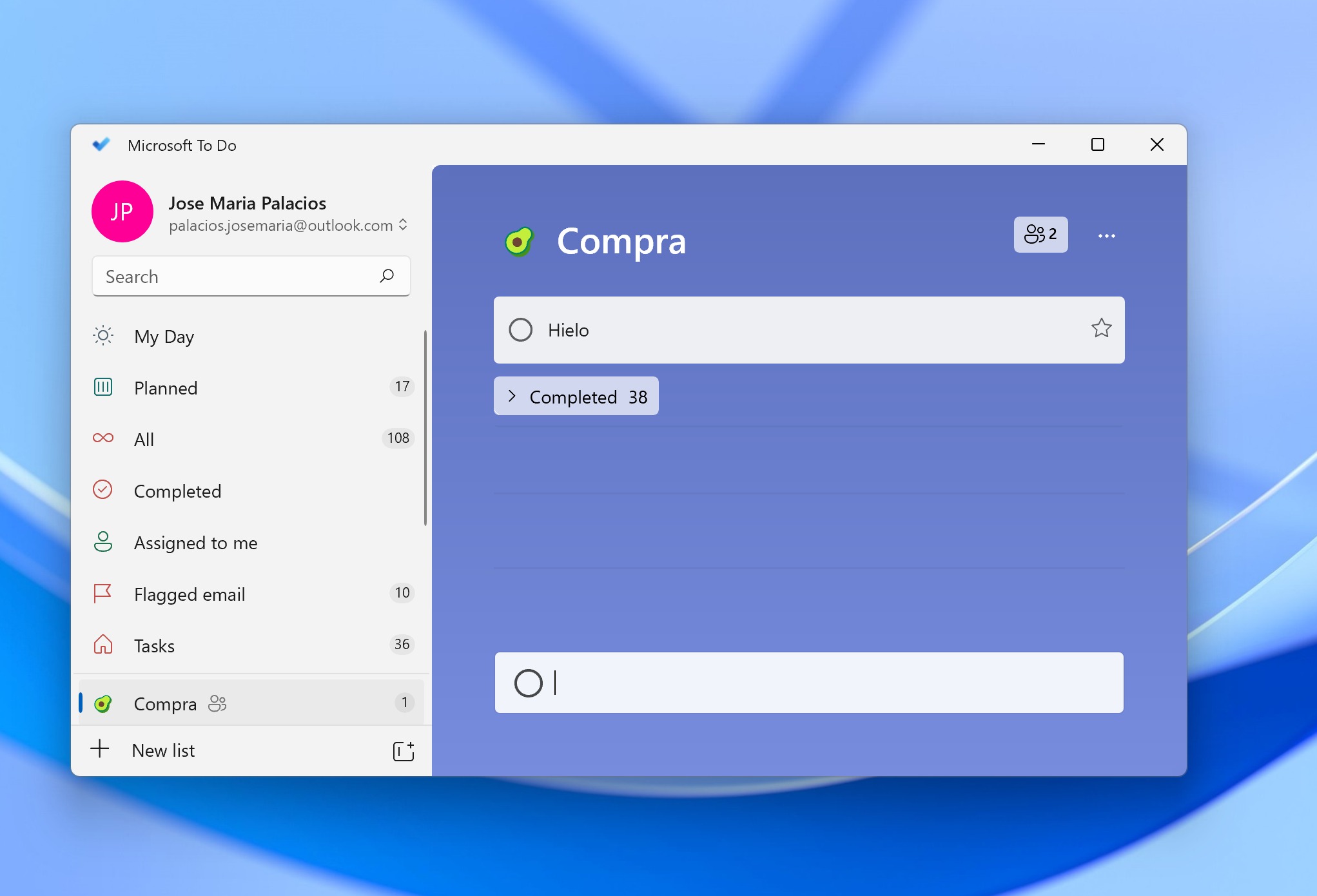
Task: Click the Tasks home icon
Action: coord(103,645)
